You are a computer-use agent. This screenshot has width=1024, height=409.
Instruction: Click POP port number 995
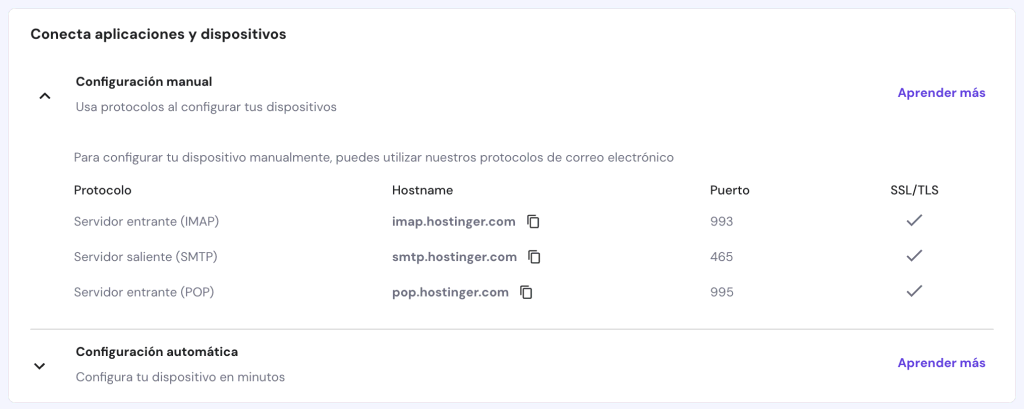tap(722, 292)
